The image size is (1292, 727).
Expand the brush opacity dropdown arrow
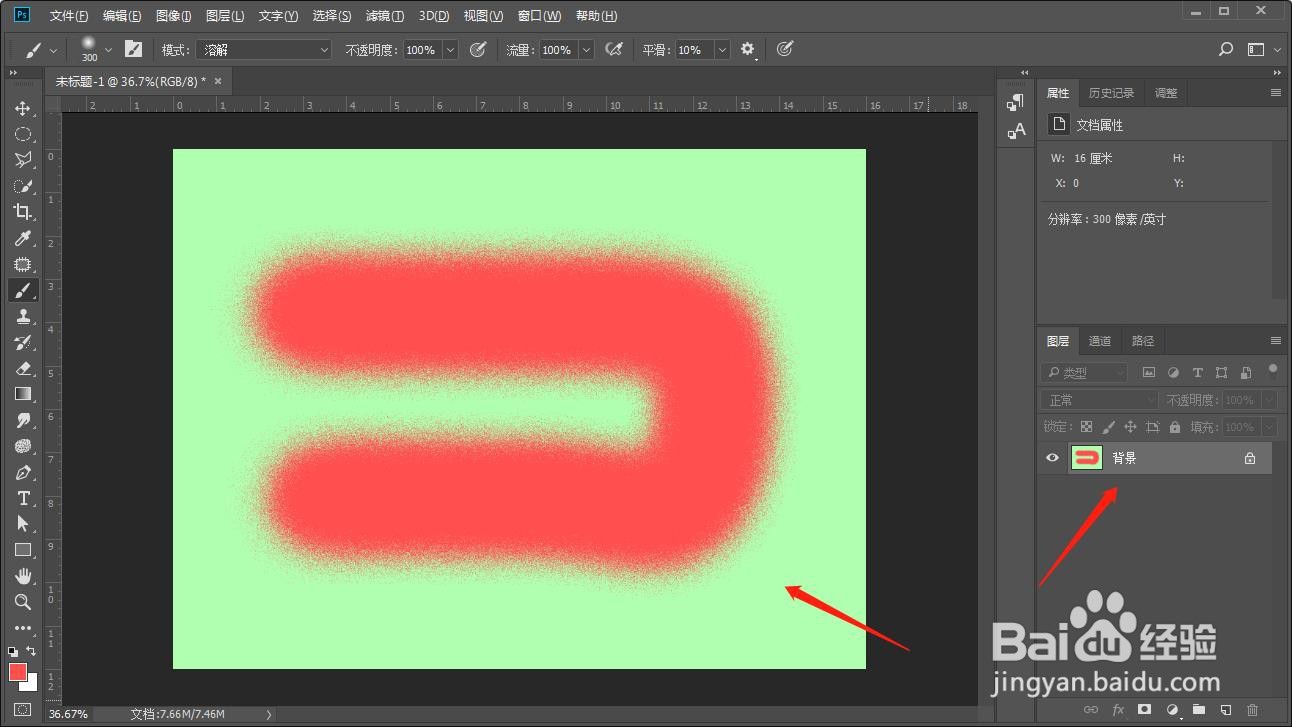coord(450,49)
